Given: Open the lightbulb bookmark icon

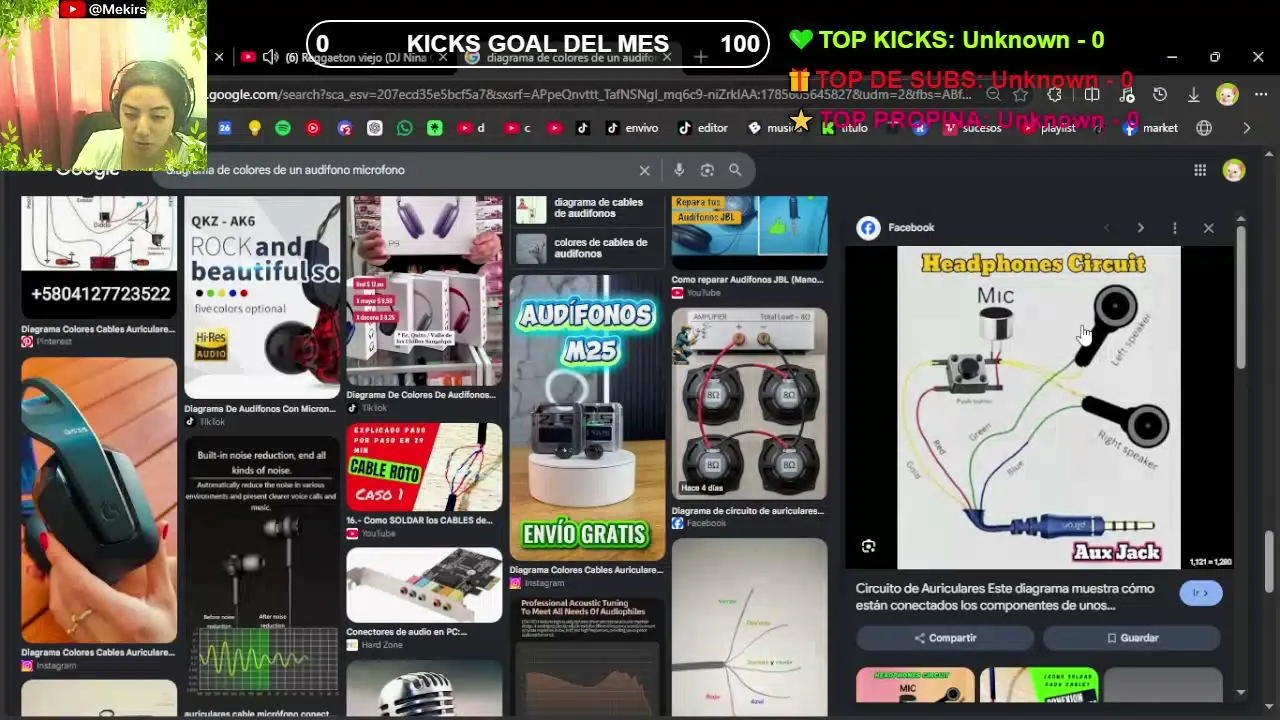Looking at the screenshot, I should (x=254, y=128).
